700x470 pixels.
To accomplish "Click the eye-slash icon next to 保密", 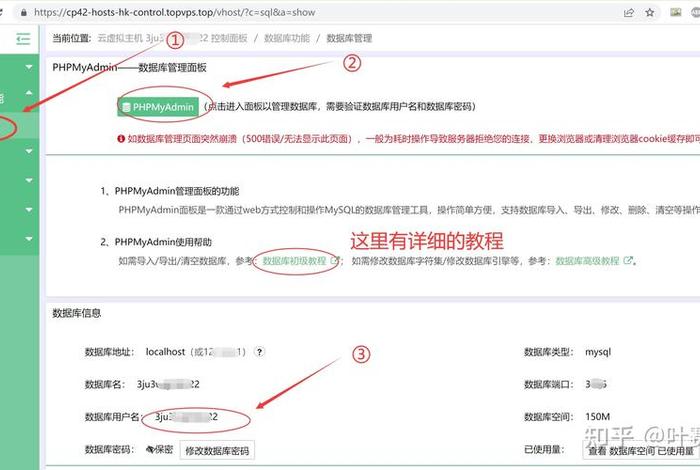I will [150, 449].
